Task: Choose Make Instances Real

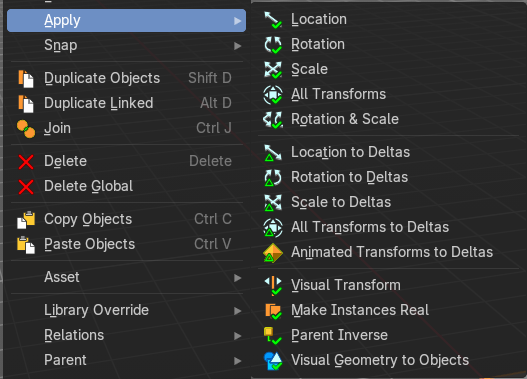Action: click(x=389, y=310)
